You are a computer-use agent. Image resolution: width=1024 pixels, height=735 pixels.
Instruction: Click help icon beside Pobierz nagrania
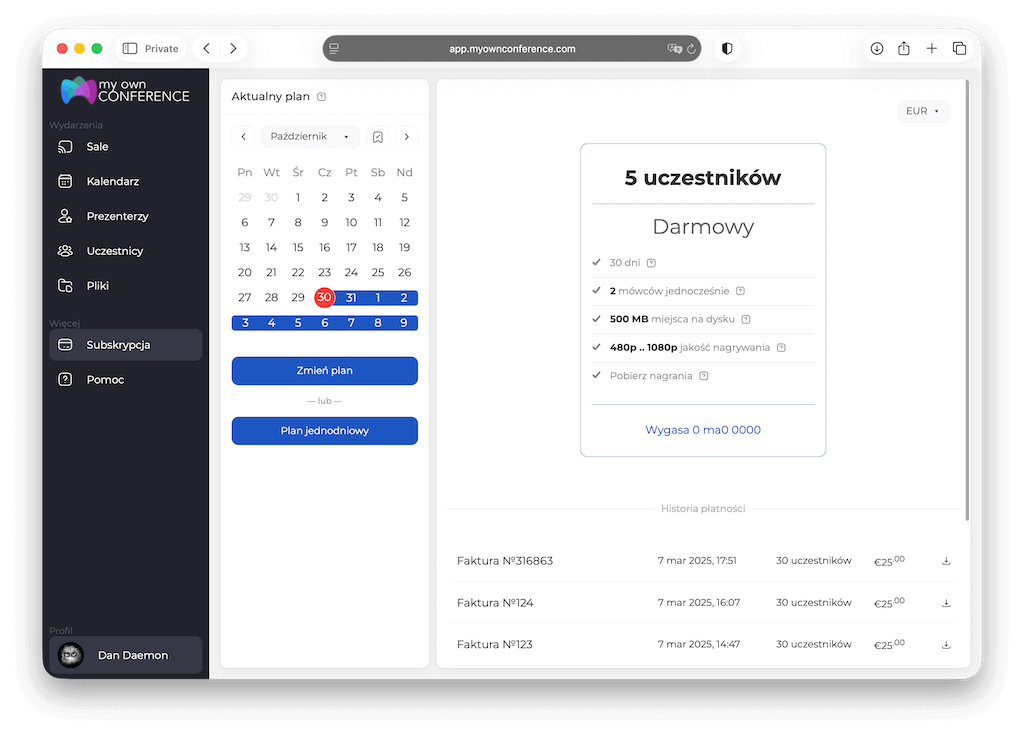point(704,376)
